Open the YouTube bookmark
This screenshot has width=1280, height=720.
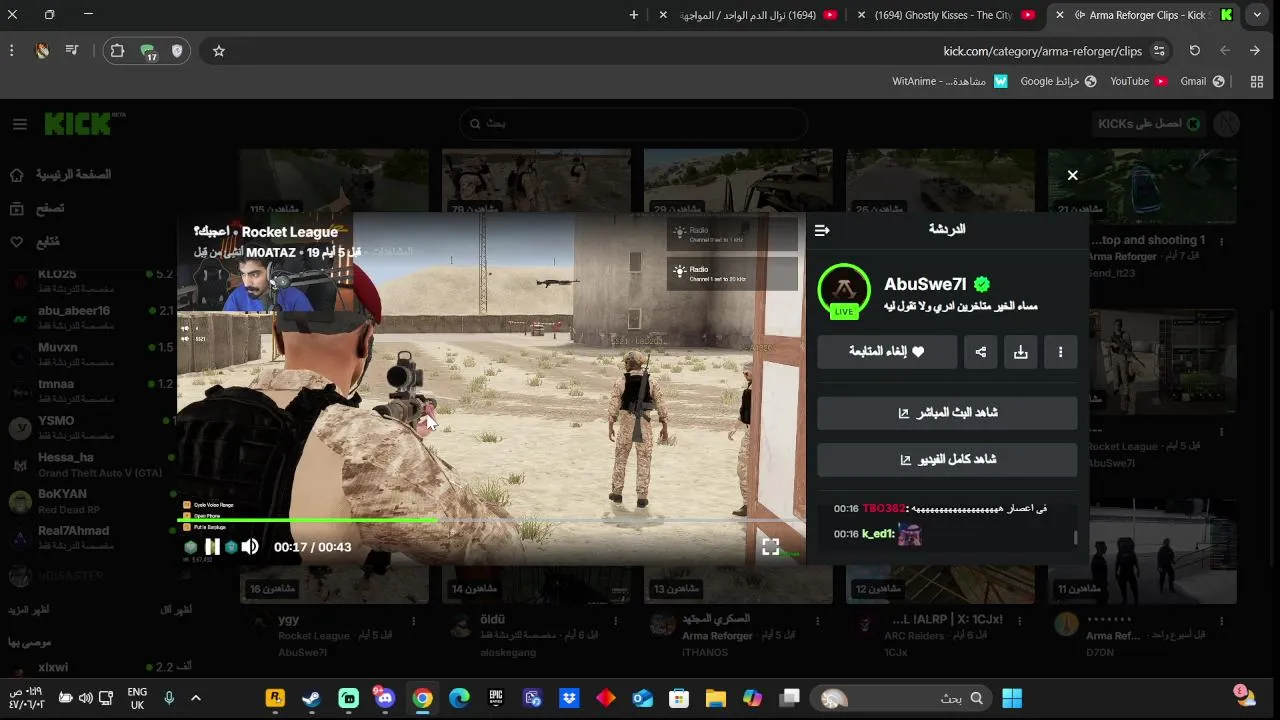1138,82
